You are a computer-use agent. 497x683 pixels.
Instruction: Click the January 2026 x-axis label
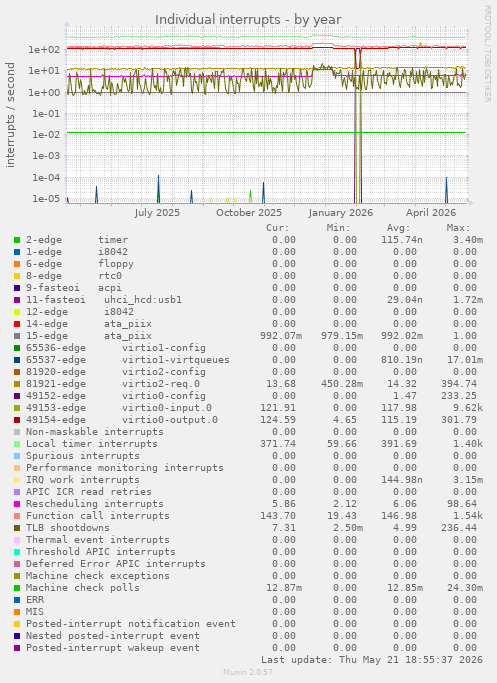tap(341, 213)
